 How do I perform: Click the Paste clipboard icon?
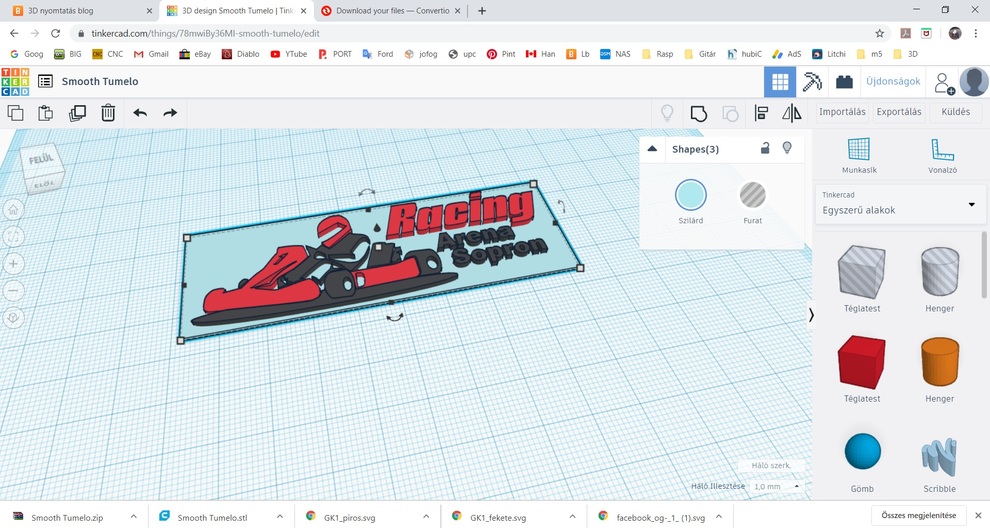pos(45,113)
